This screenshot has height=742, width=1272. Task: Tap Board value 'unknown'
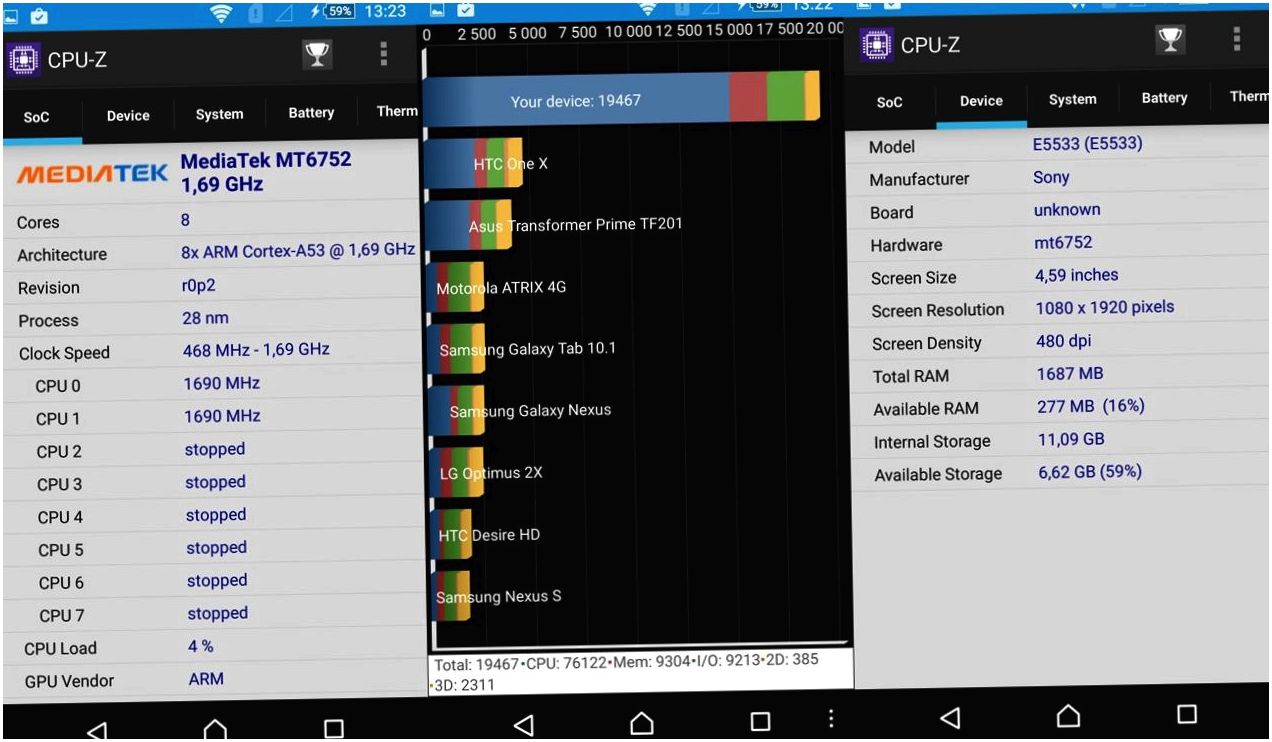click(x=1067, y=210)
